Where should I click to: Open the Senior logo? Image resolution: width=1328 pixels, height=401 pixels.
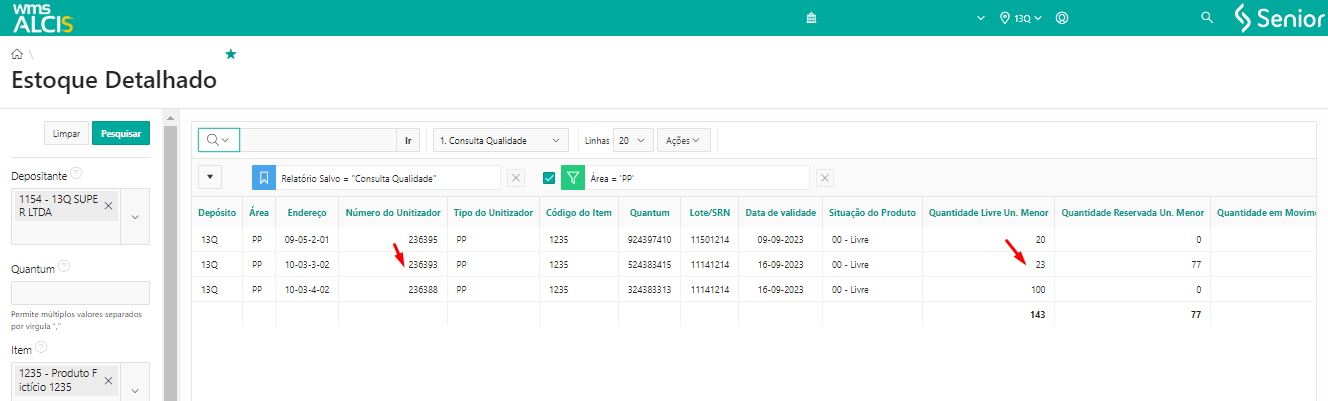[x=1279, y=18]
